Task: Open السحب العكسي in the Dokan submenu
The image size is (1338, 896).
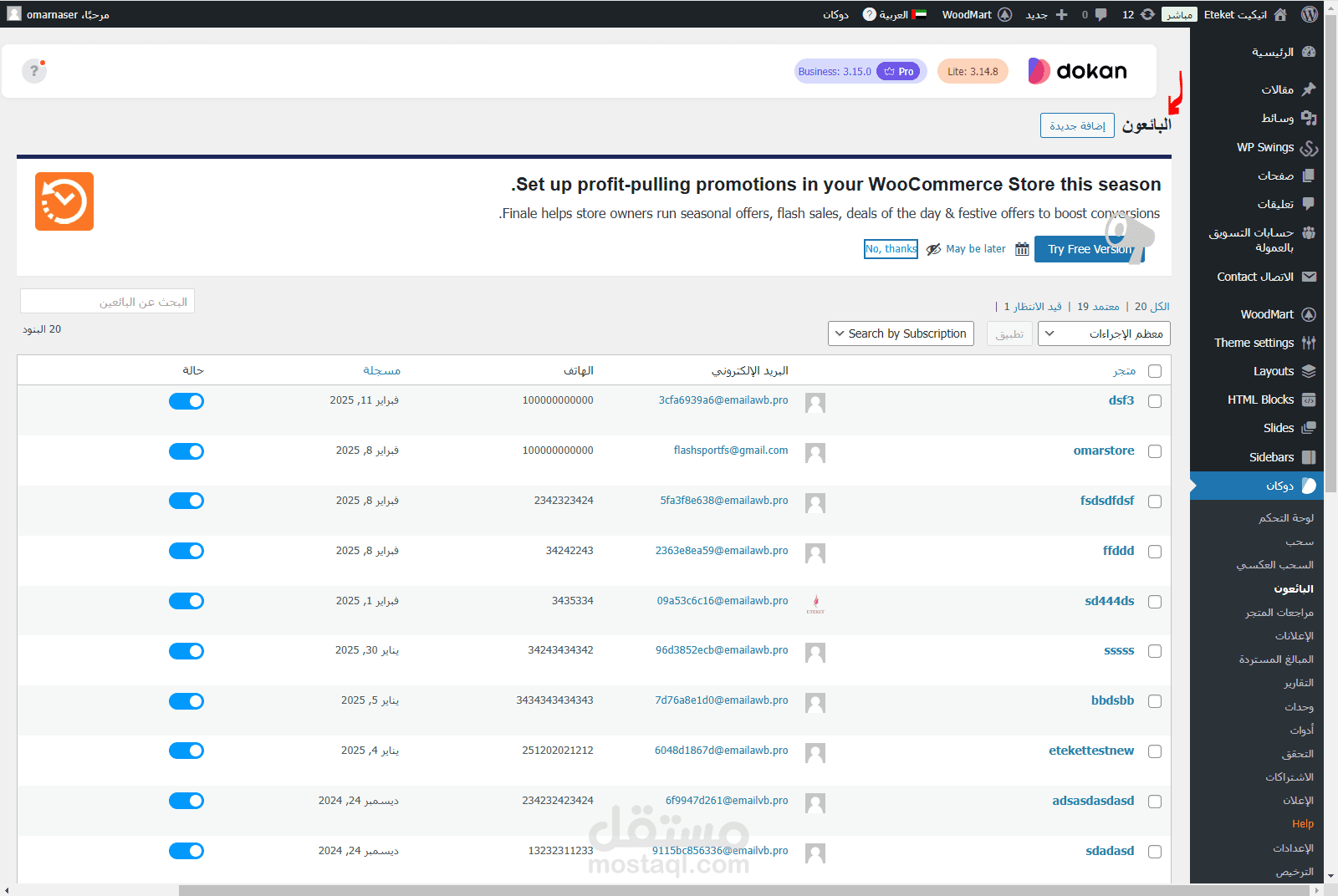Action: click(1275, 565)
